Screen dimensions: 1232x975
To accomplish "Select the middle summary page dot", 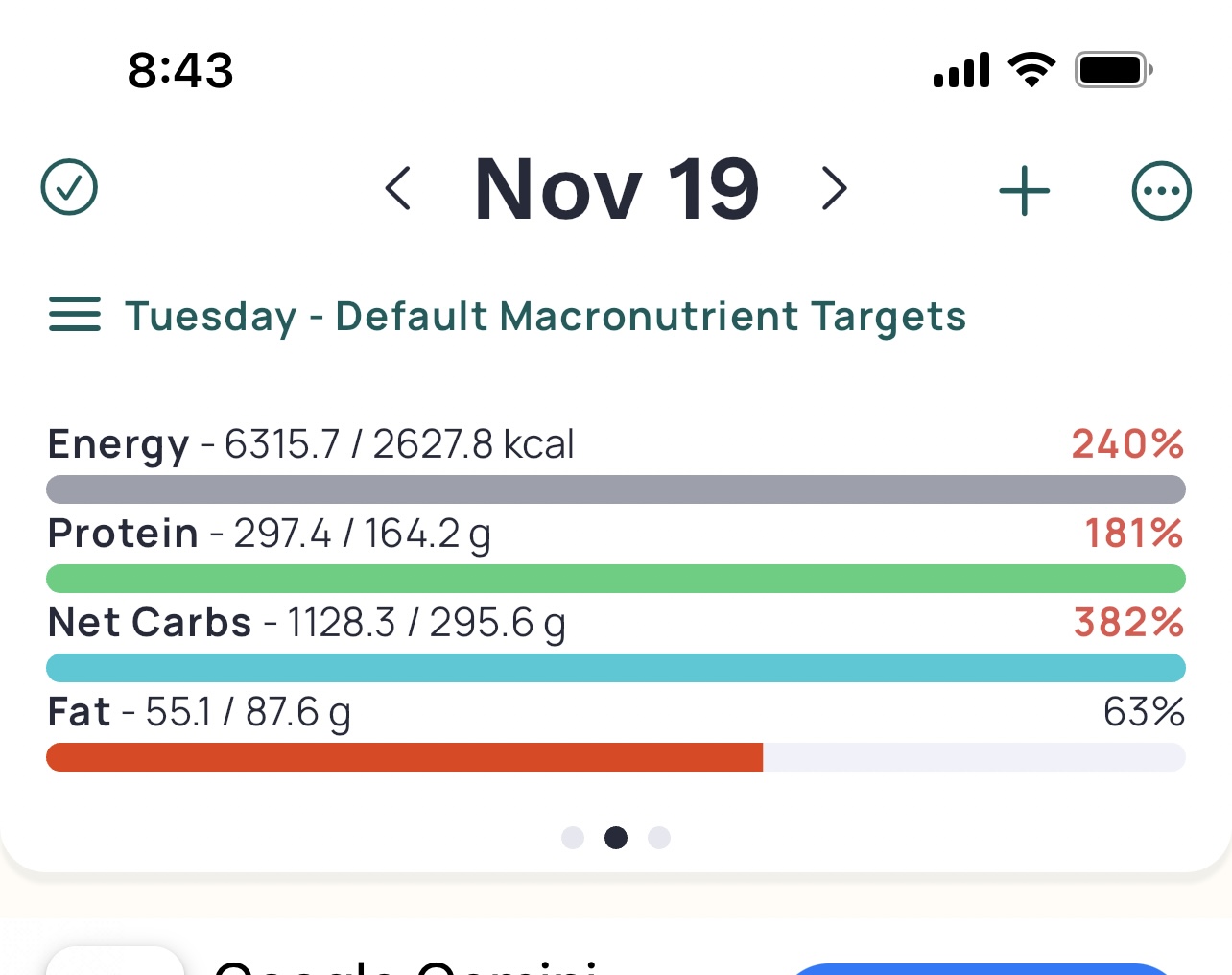I will [x=616, y=838].
